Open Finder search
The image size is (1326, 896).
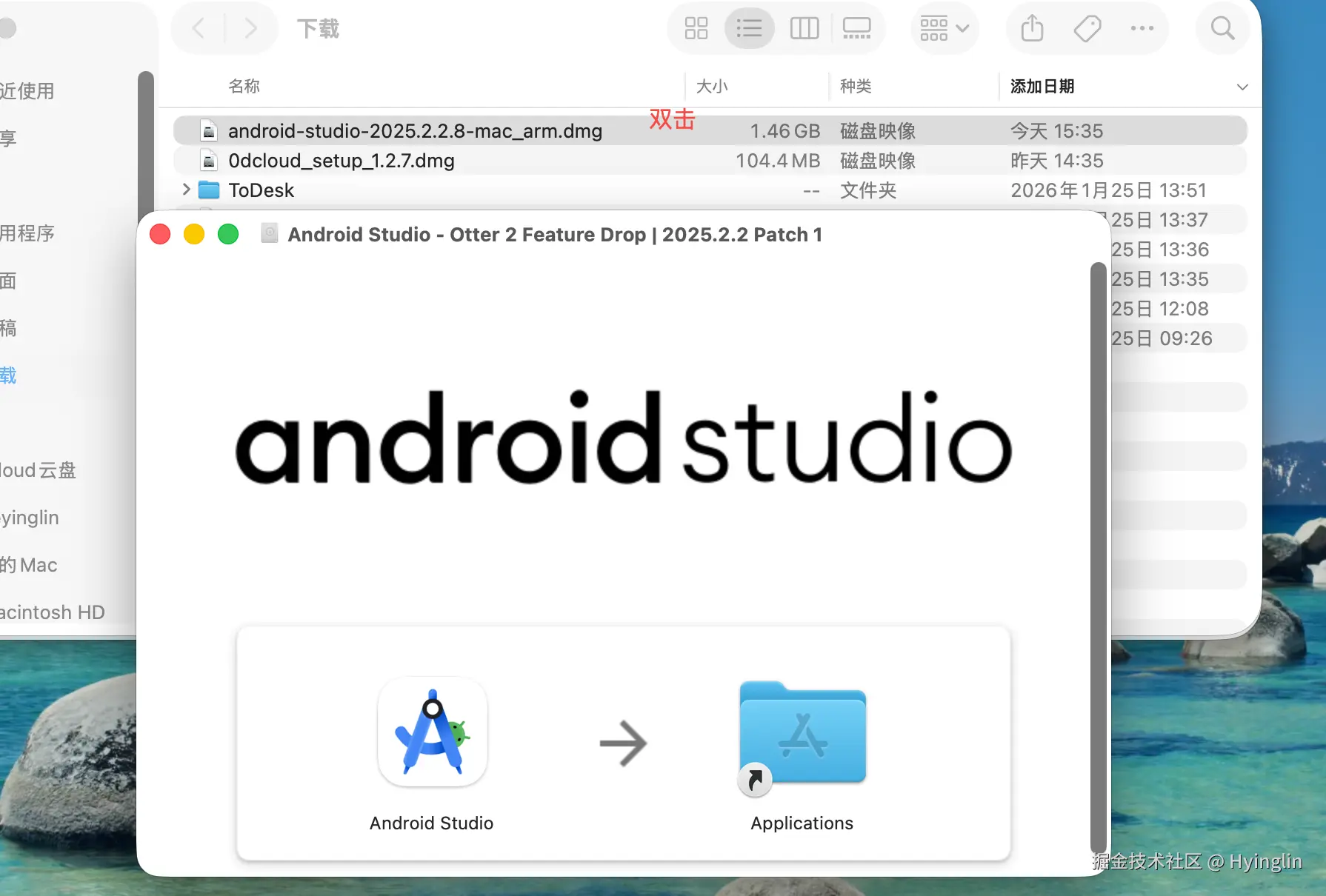pyautogui.click(x=1222, y=29)
